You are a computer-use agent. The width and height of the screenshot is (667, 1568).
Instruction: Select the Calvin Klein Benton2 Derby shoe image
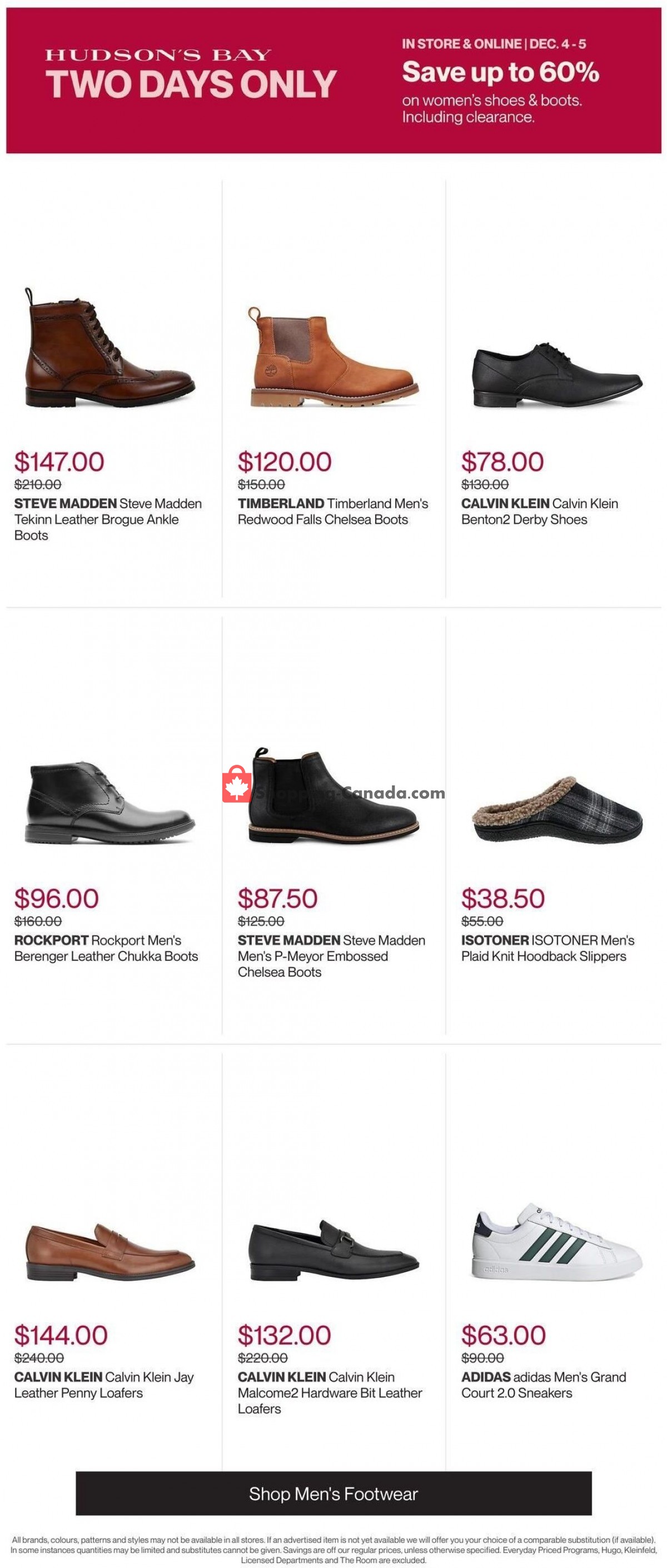click(x=557, y=375)
